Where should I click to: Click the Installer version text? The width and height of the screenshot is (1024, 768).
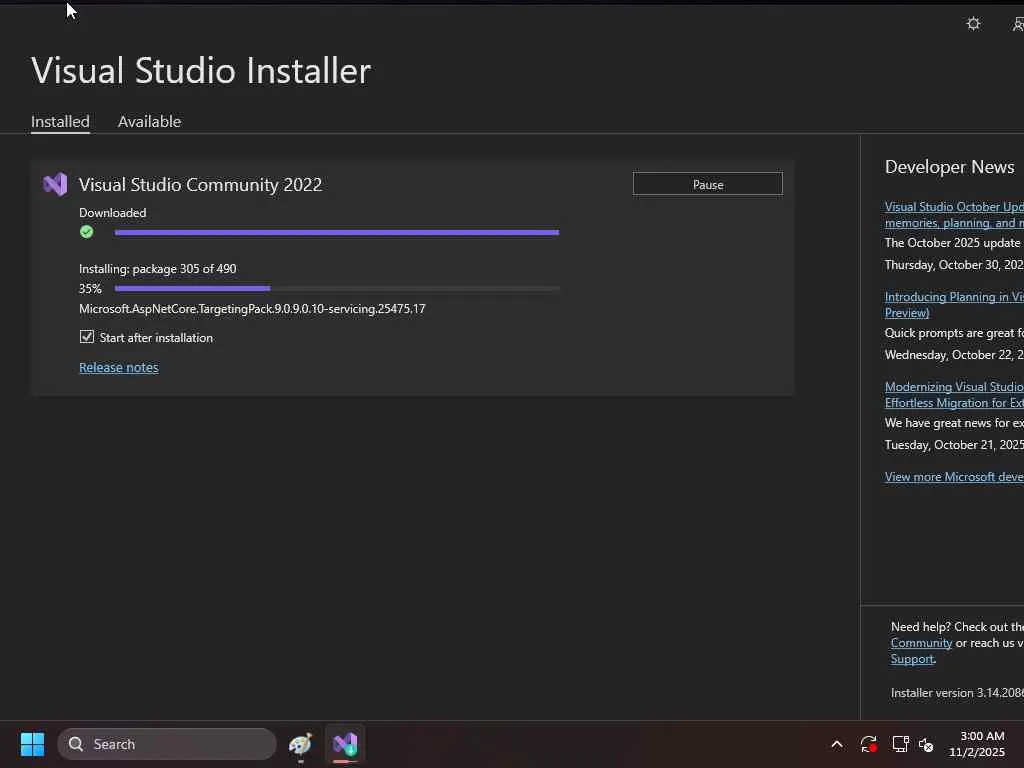pyautogui.click(x=957, y=693)
